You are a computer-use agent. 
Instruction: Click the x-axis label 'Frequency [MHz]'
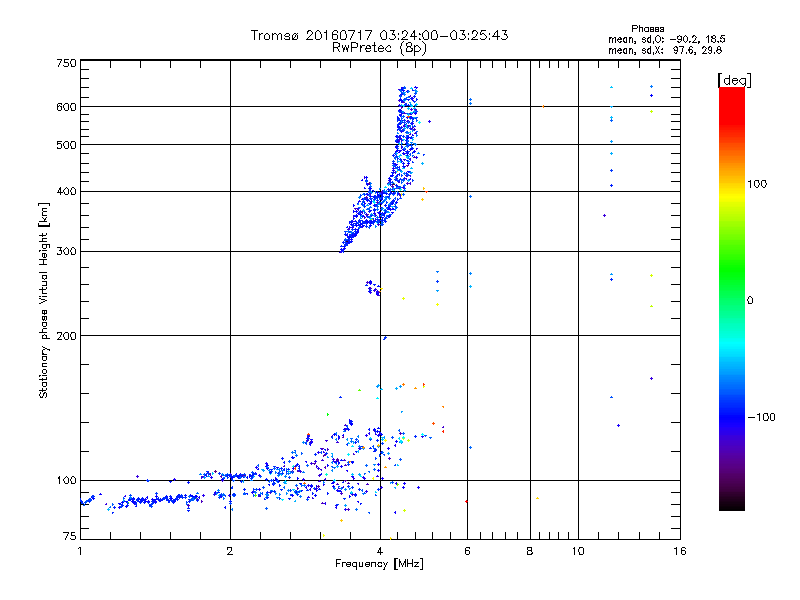pos(379,564)
